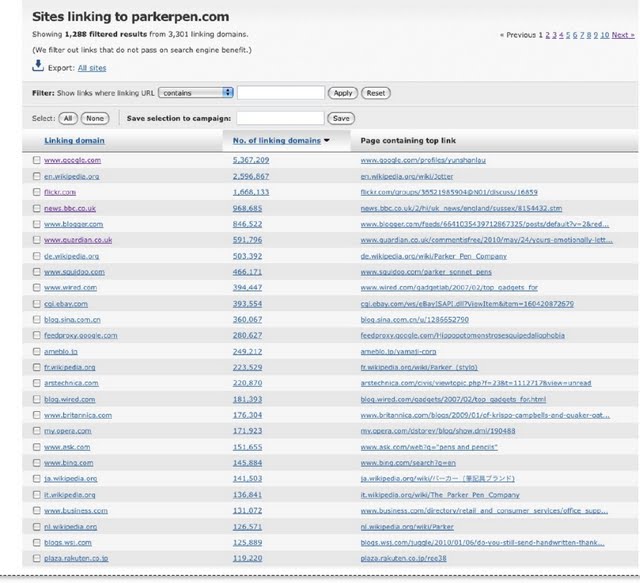The image size is (640, 583).
Task: Save the selection to campaign
Action: pos(341,118)
